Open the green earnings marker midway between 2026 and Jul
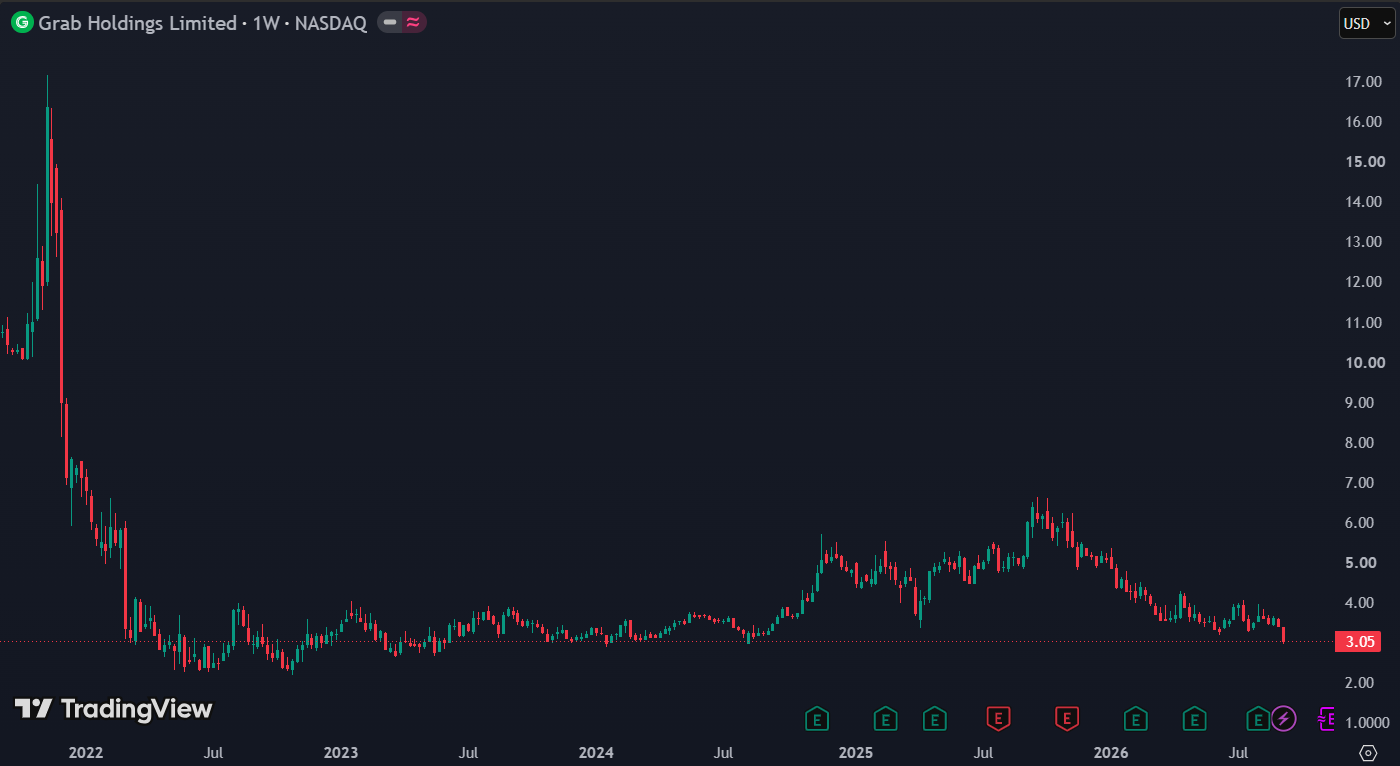Viewport: 1400px width, 766px height. (1194, 717)
